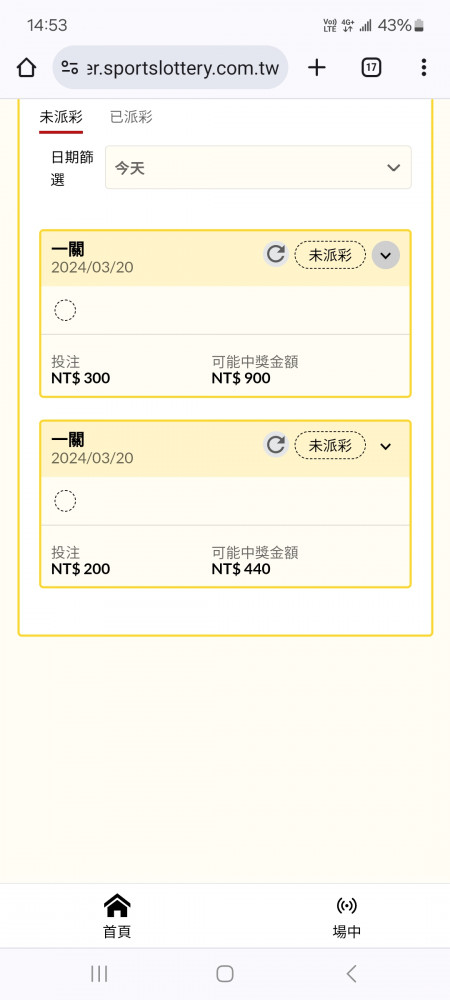Switch to the 未派彩 tab
The image size is (450, 1000).
point(61,117)
